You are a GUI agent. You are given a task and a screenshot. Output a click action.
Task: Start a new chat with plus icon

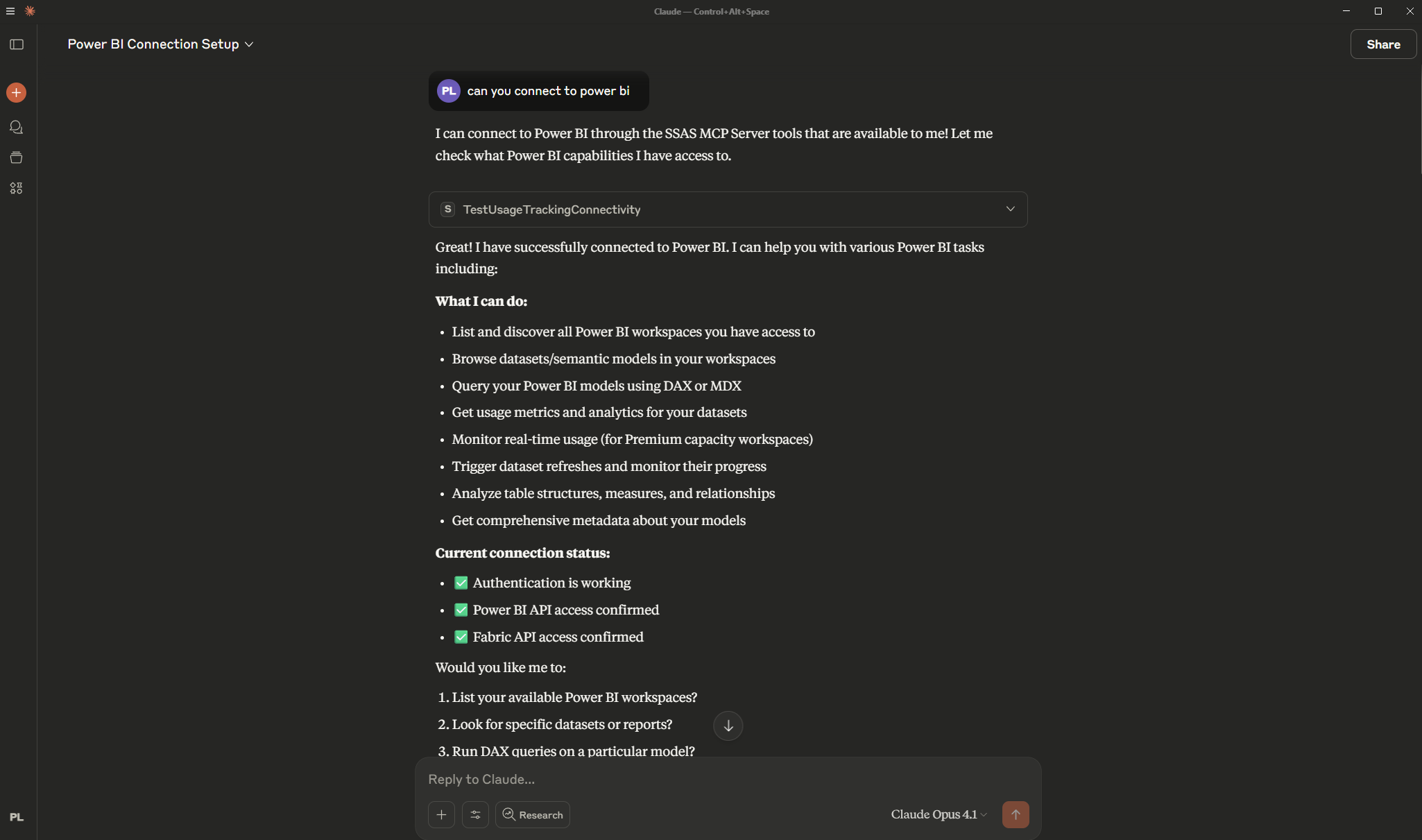tap(17, 93)
